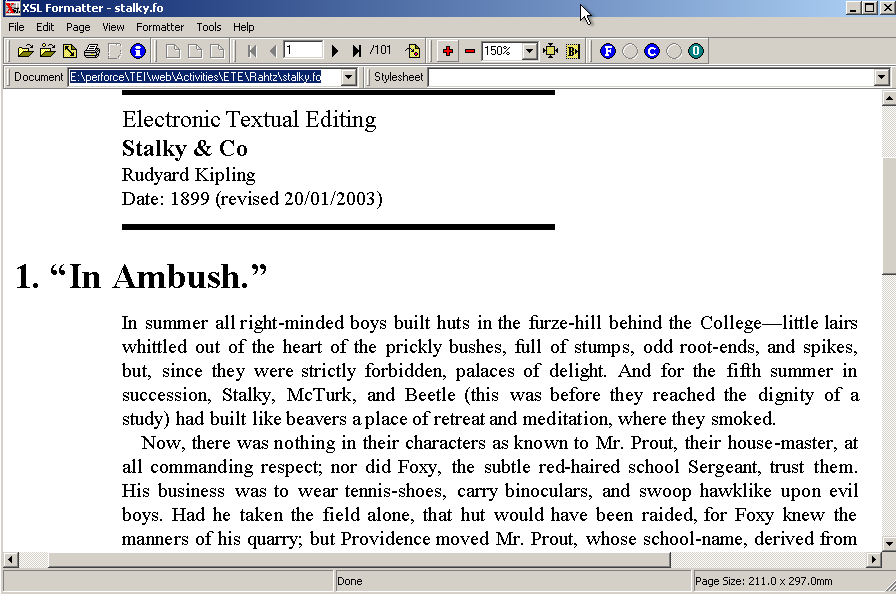Go to the next page
This screenshot has width=896, height=594.
[x=334, y=50]
